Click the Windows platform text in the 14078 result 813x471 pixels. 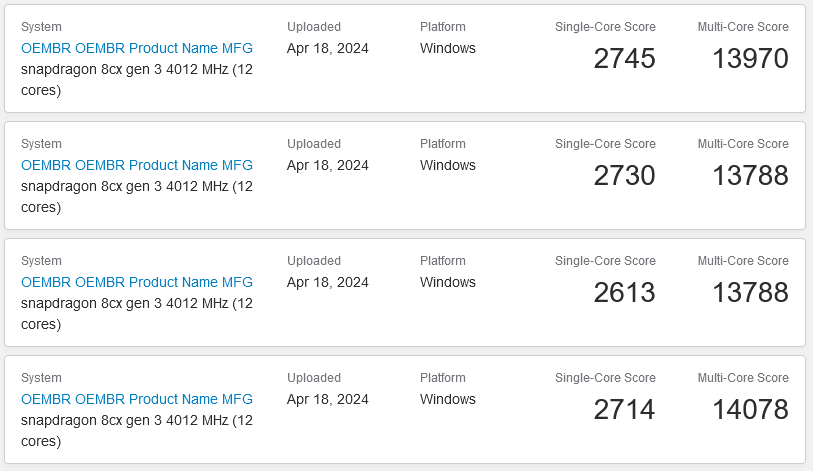(x=448, y=399)
